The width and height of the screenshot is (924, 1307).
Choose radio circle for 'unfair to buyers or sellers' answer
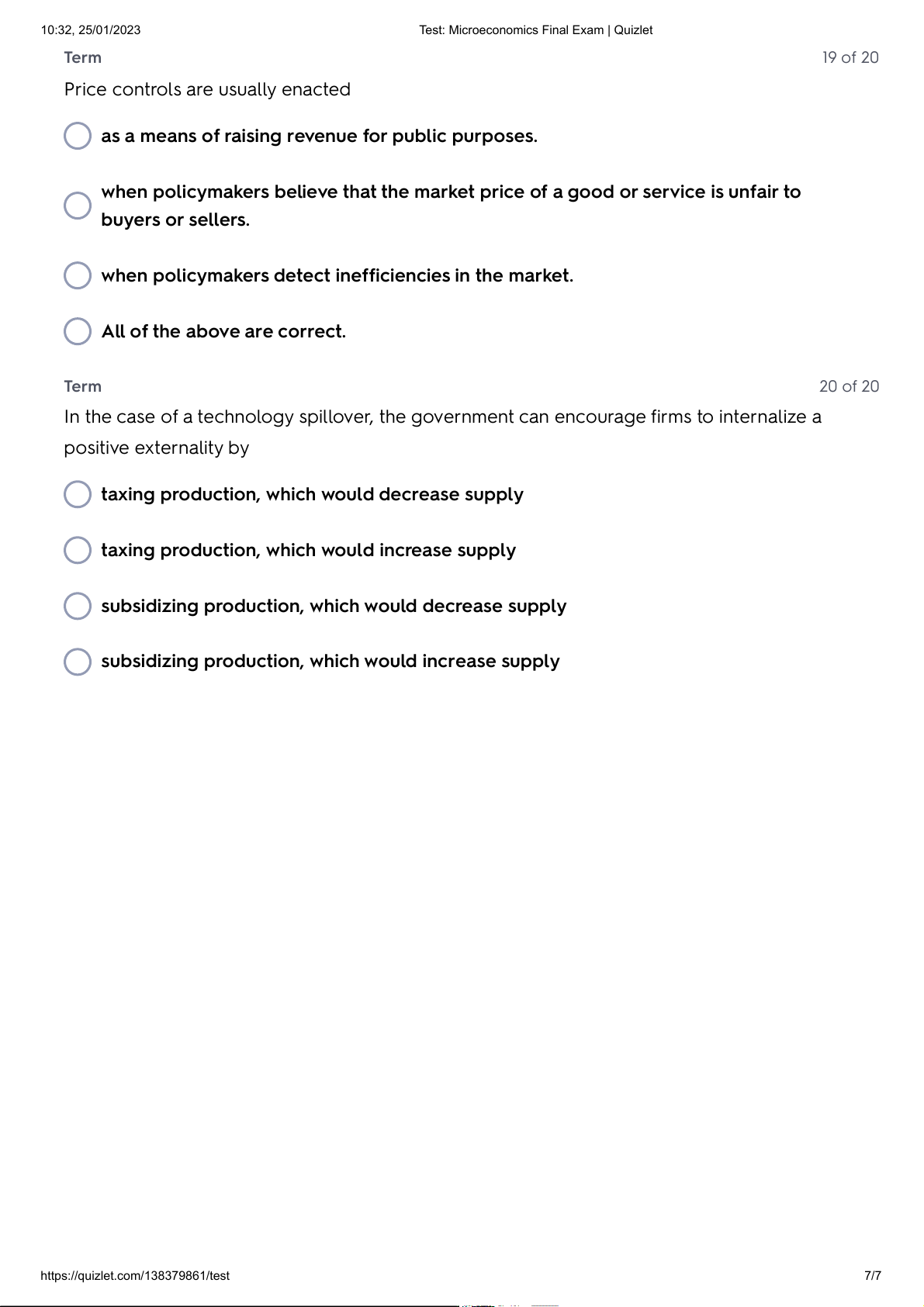click(78, 206)
